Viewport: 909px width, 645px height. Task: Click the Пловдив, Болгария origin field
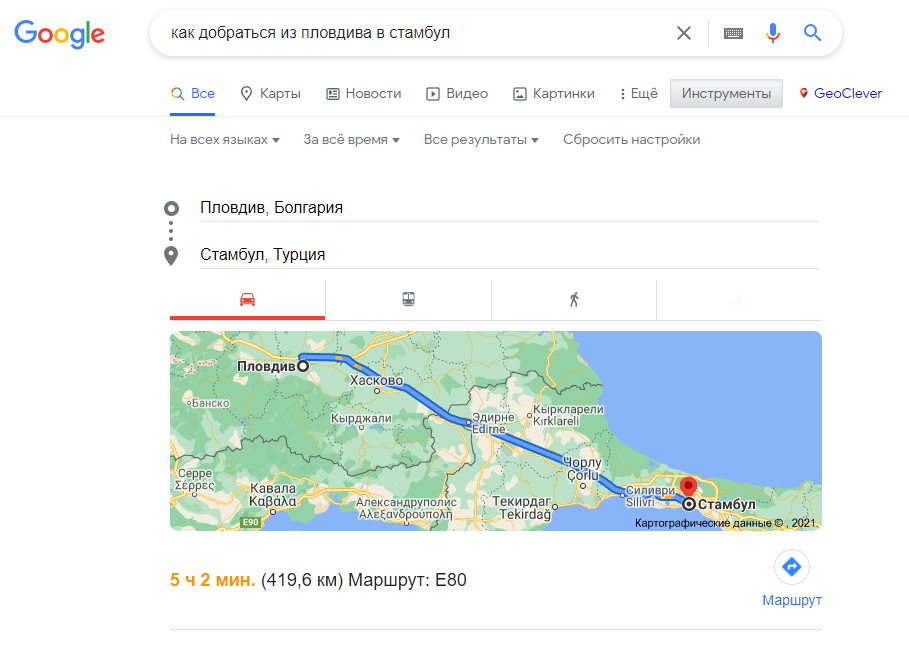pyautogui.click(x=509, y=207)
